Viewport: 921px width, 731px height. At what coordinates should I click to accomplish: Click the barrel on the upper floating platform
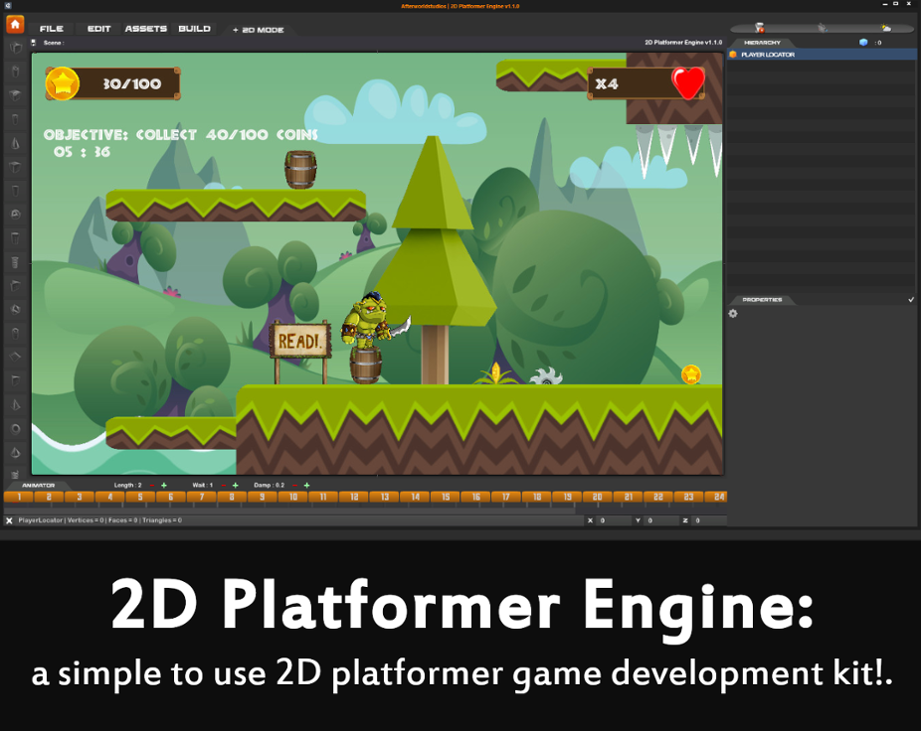pos(301,170)
